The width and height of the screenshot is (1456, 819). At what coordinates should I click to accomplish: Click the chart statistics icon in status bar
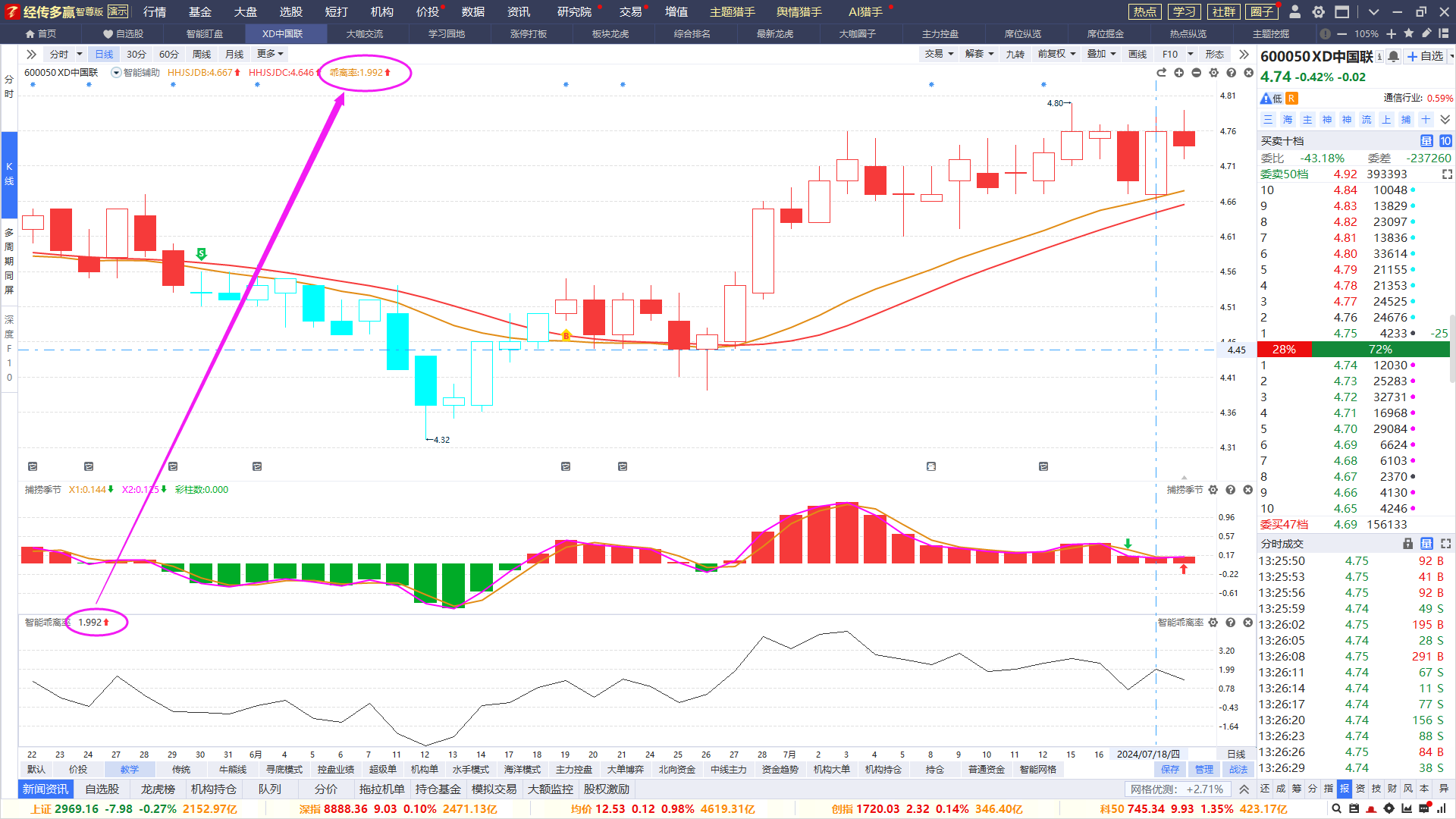coord(1407,809)
